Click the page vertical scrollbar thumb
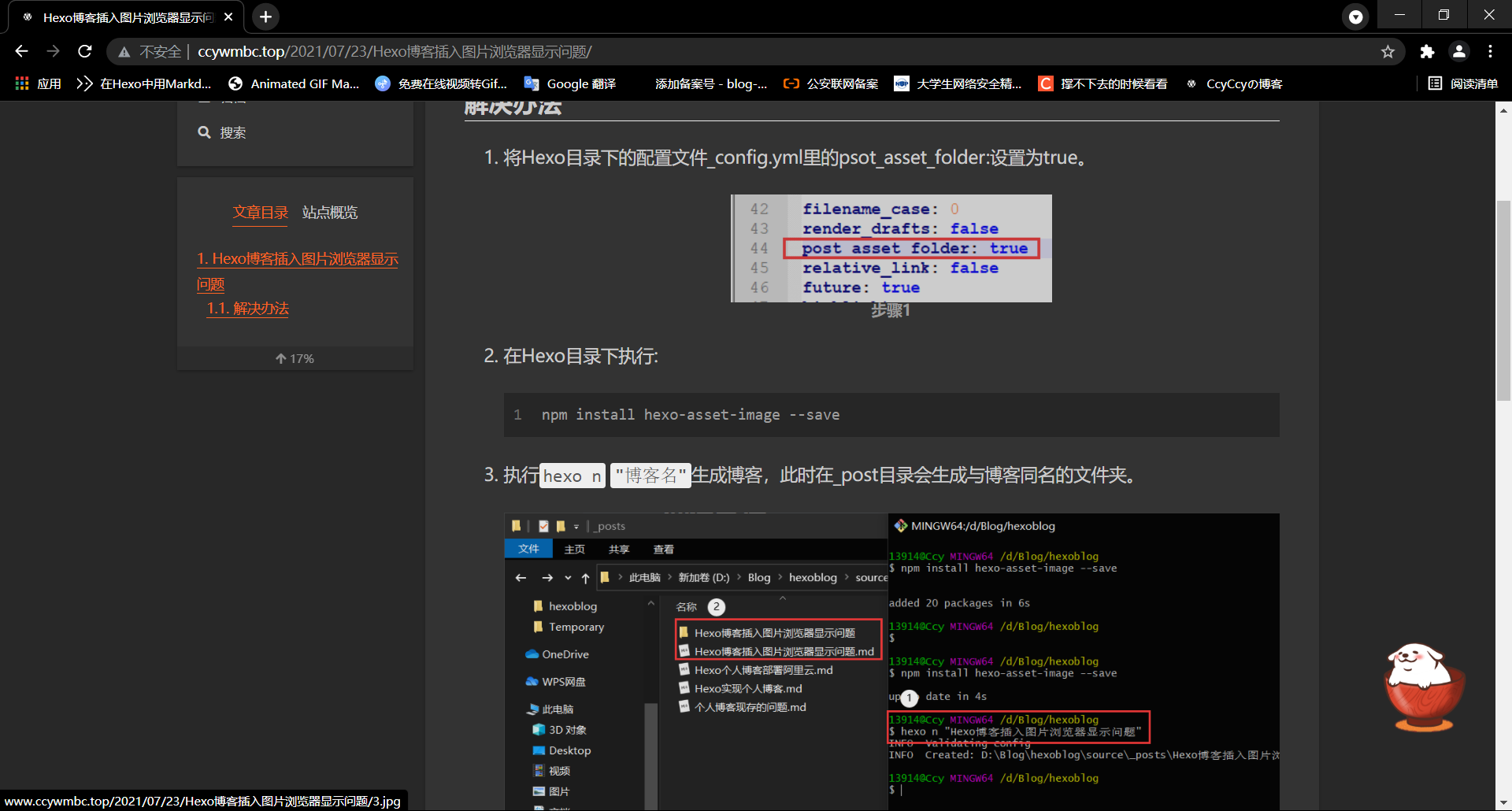Viewport: 1512px width, 811px height. 1503,301
